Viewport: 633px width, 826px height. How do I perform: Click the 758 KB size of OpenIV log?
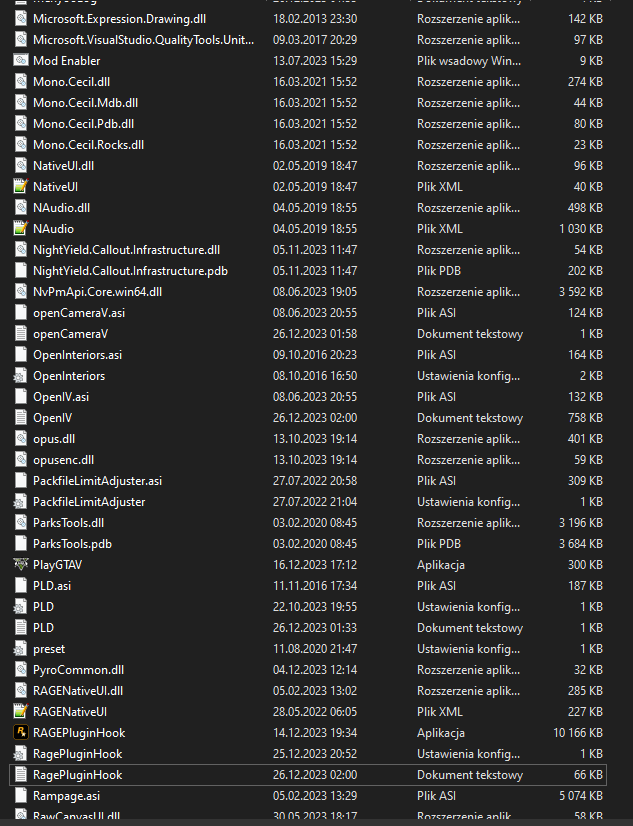pyautogui.click(x=585, y=418)
